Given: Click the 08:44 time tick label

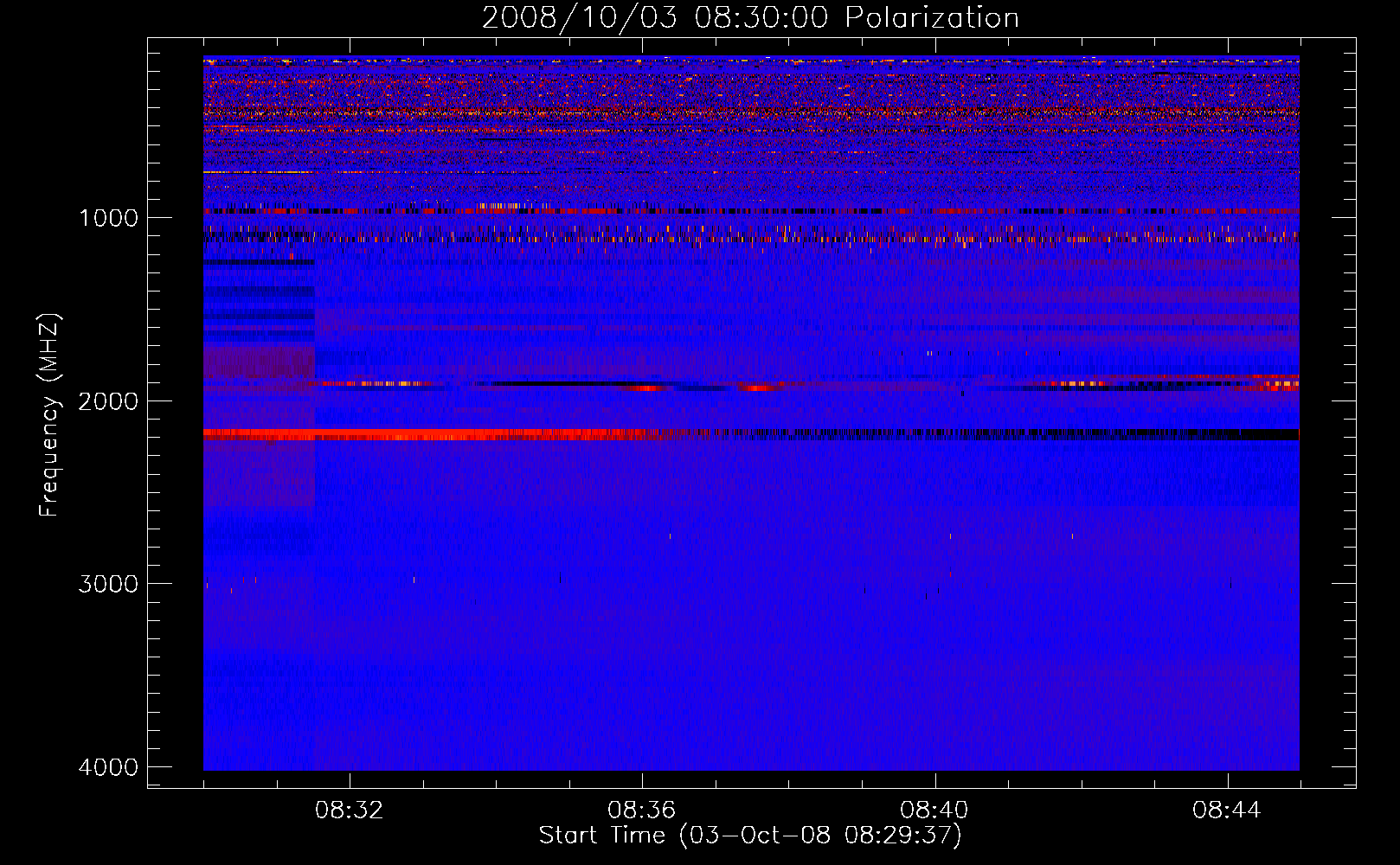Looking at the screenshot, I should coord(1226,811).
